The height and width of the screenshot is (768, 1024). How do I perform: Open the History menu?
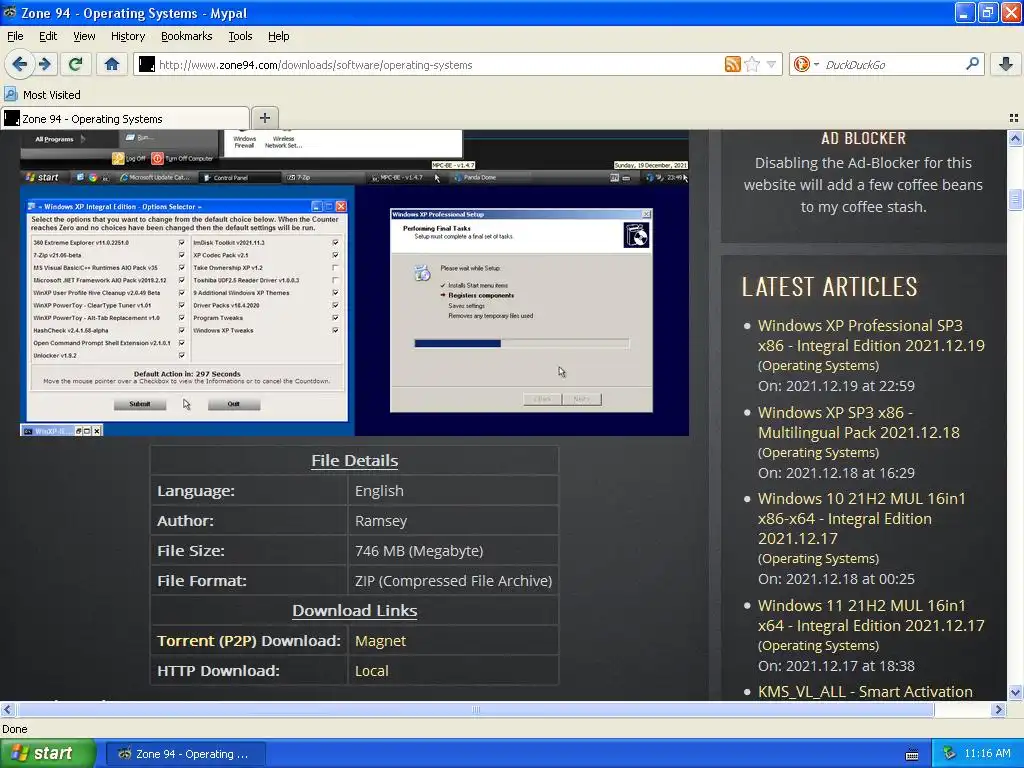point(128,36)
